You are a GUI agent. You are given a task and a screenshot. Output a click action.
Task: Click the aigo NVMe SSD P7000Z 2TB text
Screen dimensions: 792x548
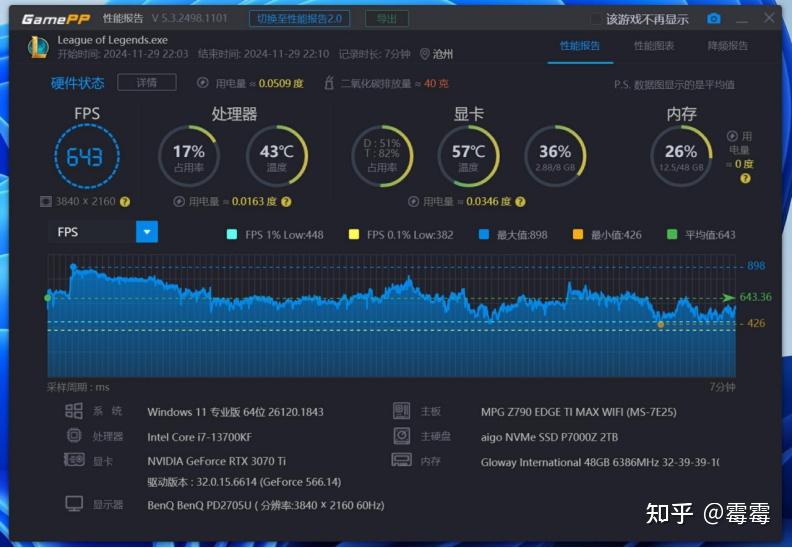[x=549, y=437]
